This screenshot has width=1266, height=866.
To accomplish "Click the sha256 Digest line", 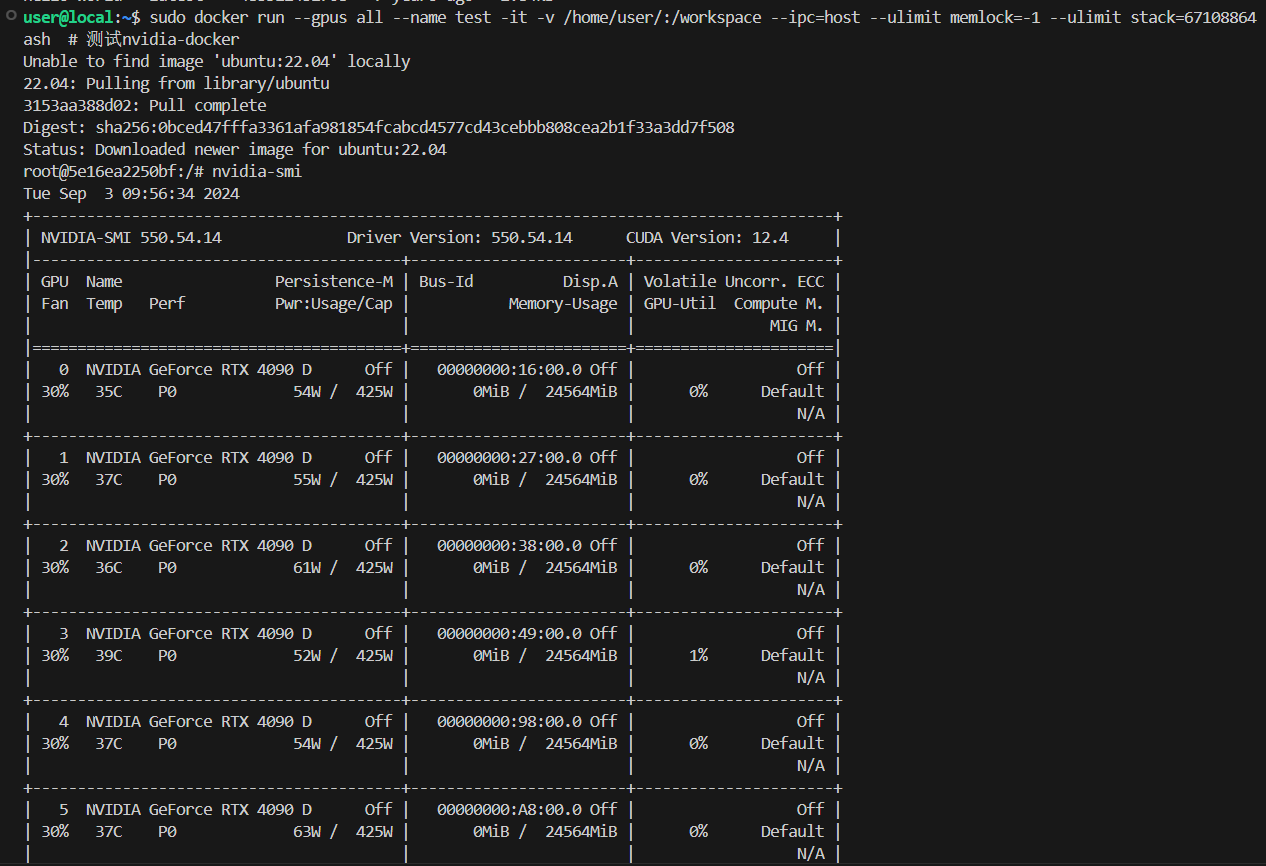I will coord(379,128).
